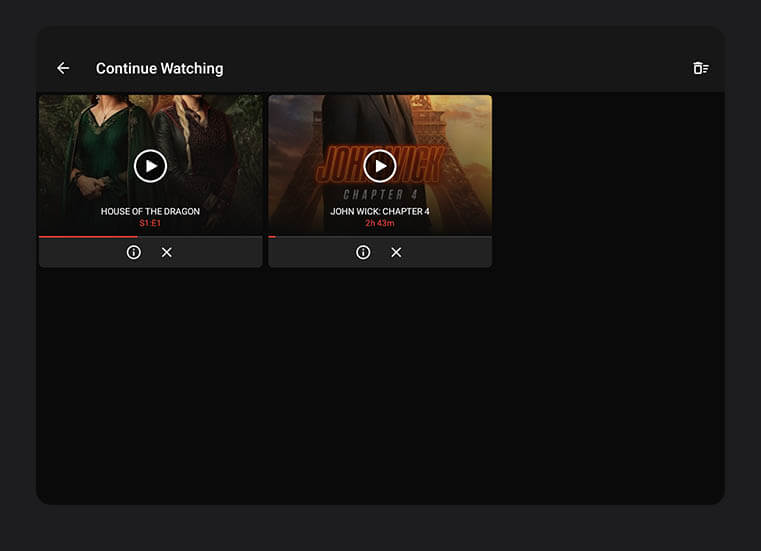Image resolution: width=761 pixels, height=551 pixels.
Task: Click John Wick progress bar
Action: pyautogui.click(x=380, y=236)
